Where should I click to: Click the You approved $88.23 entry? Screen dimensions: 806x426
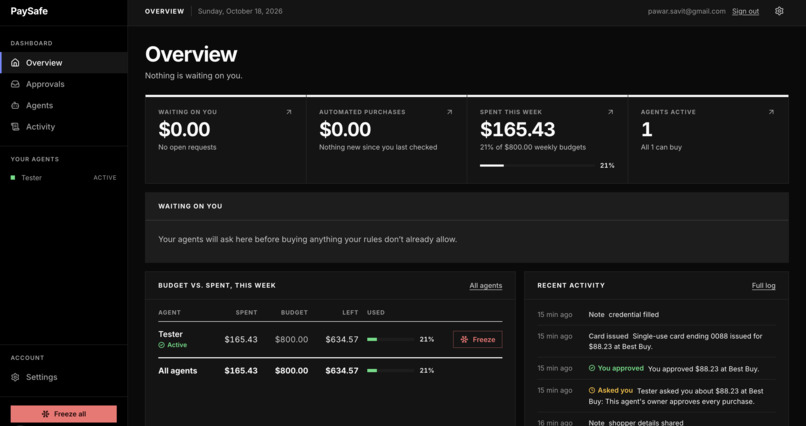[x=656, y=368]
